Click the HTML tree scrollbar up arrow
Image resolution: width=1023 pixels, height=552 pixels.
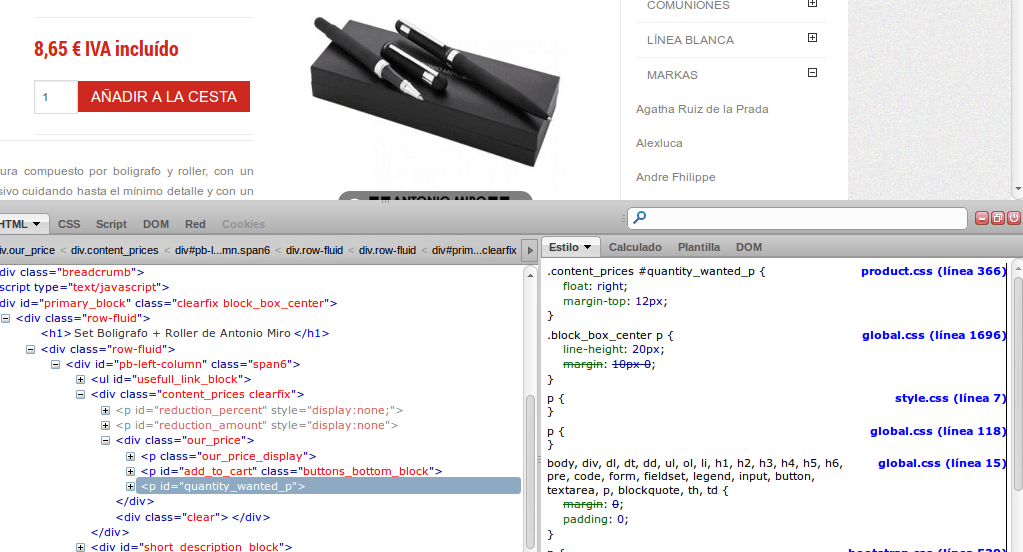530,275
